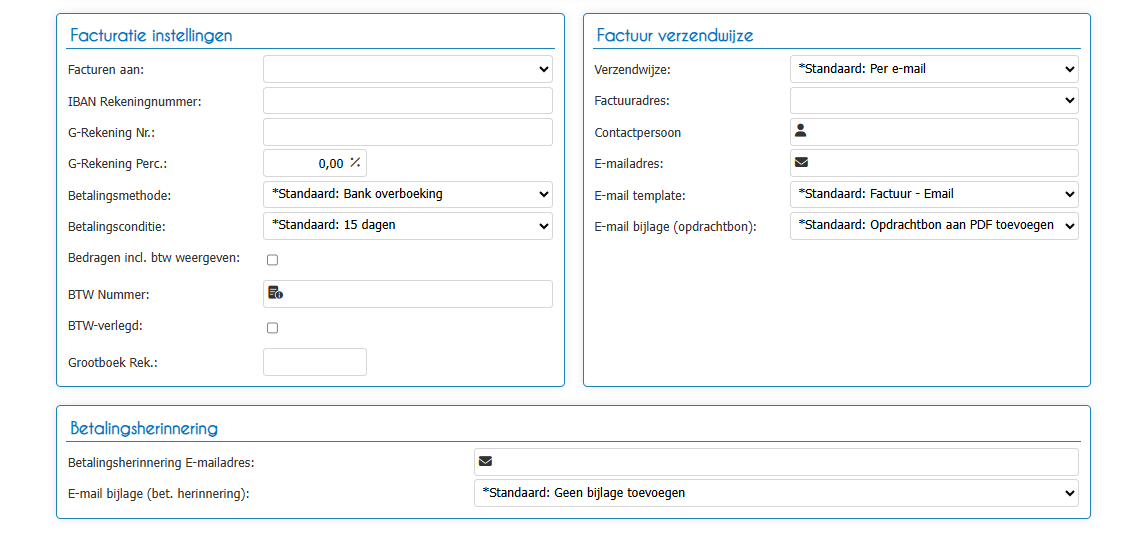
Task: Click the BTW Nummer info document icon
Action: 275,292
